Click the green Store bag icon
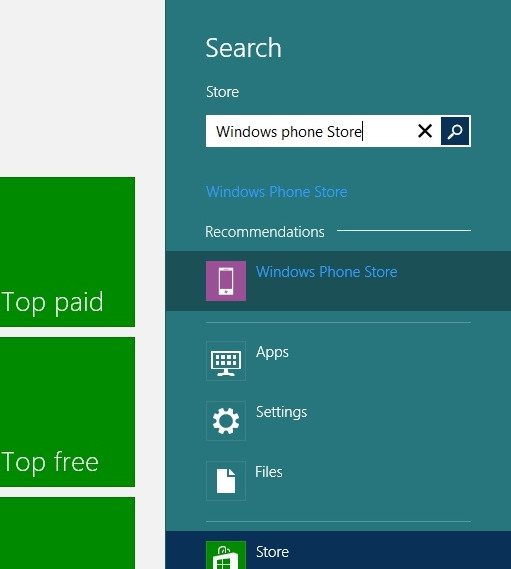The width and height of the screenshot is (511, 569). coord(226,555)
